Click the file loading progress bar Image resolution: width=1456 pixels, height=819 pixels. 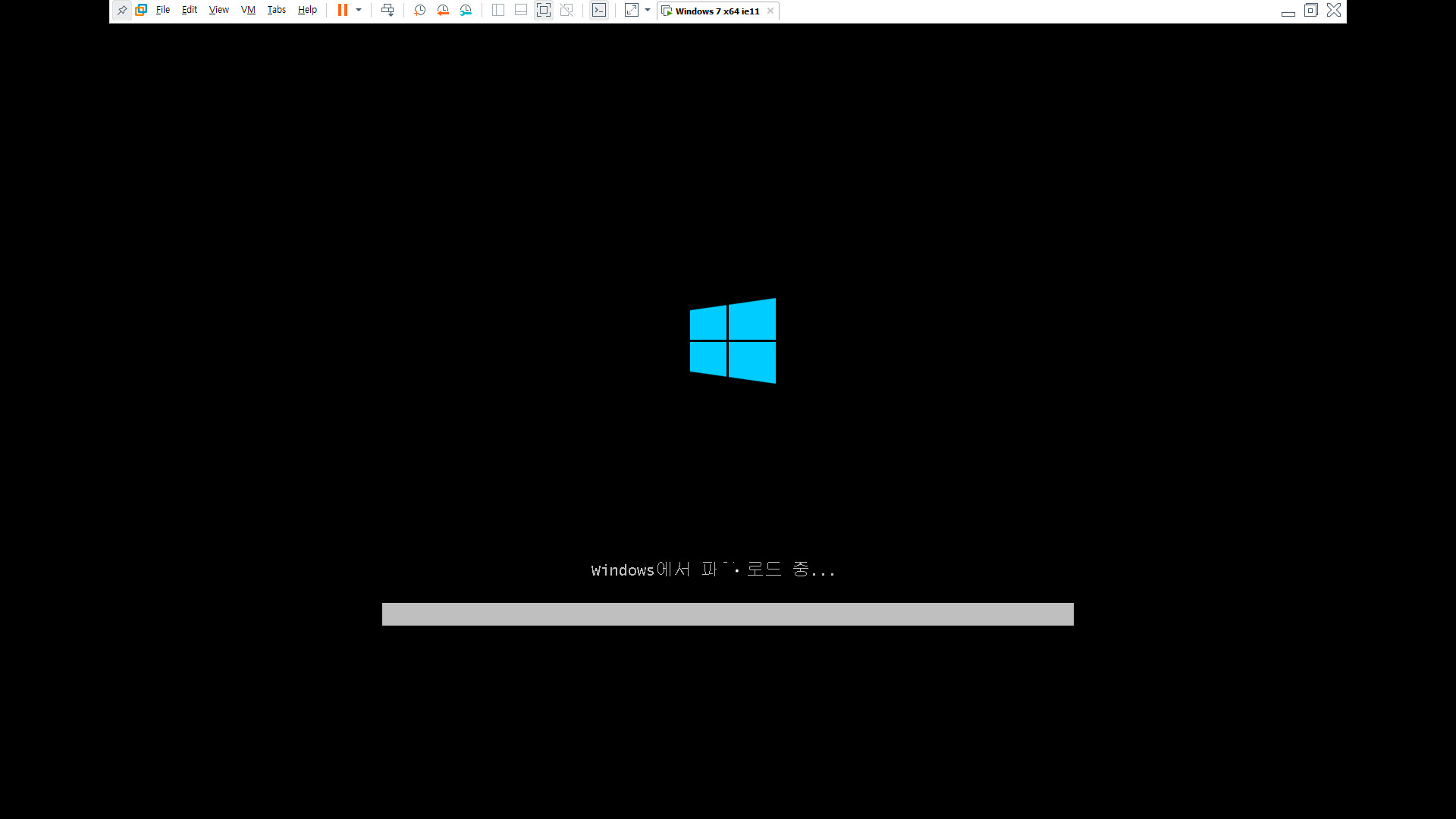pos(728,614)
